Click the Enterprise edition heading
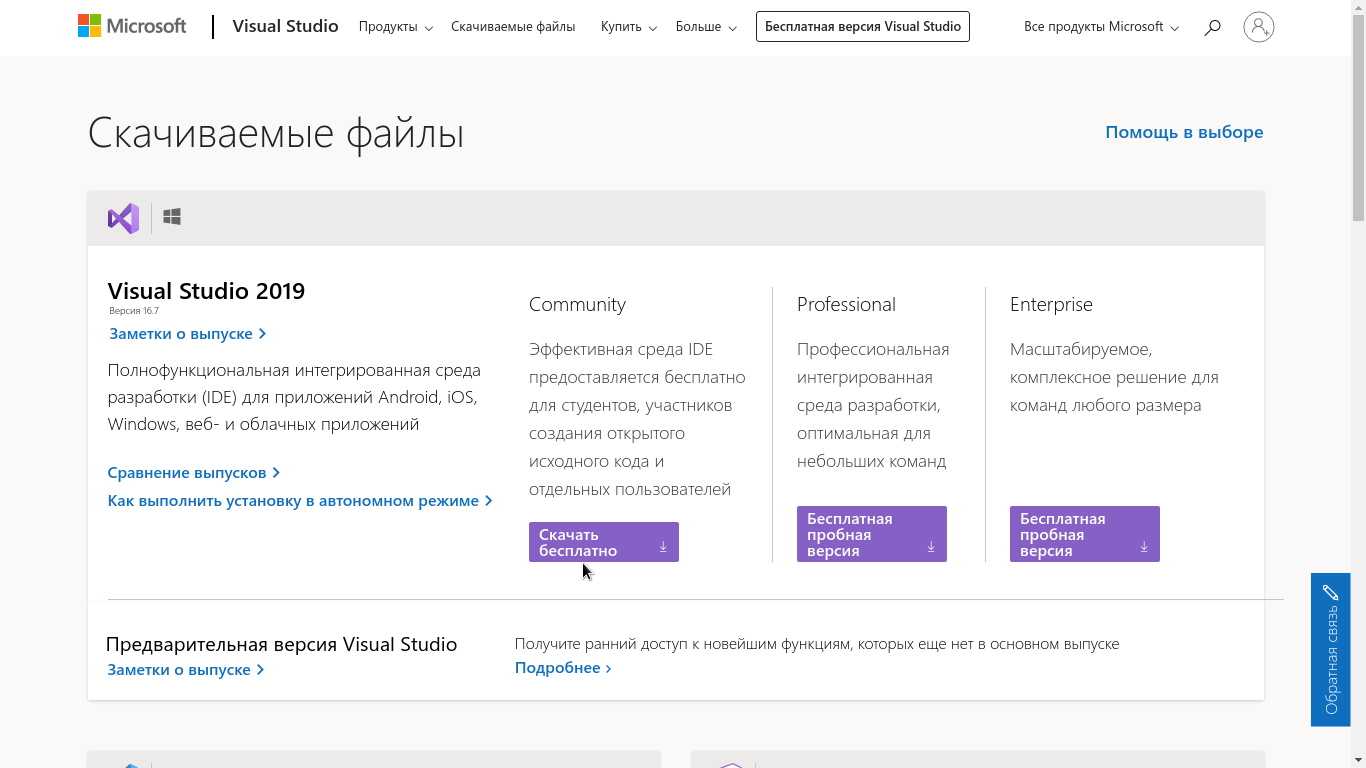The height and width of the screenshot is (768, 1366). (x=1051, y=304)
